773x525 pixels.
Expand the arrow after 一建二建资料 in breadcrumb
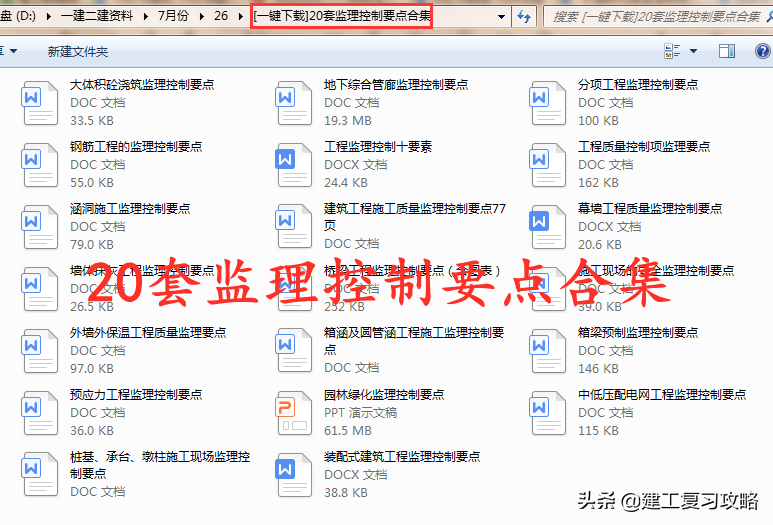click(144, 17)
